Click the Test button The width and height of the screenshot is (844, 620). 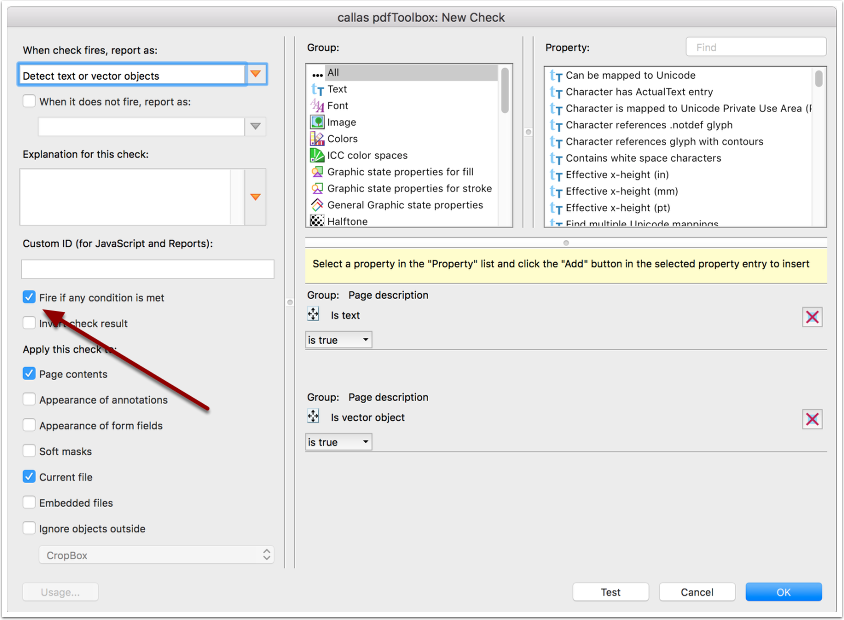[610, 592]
